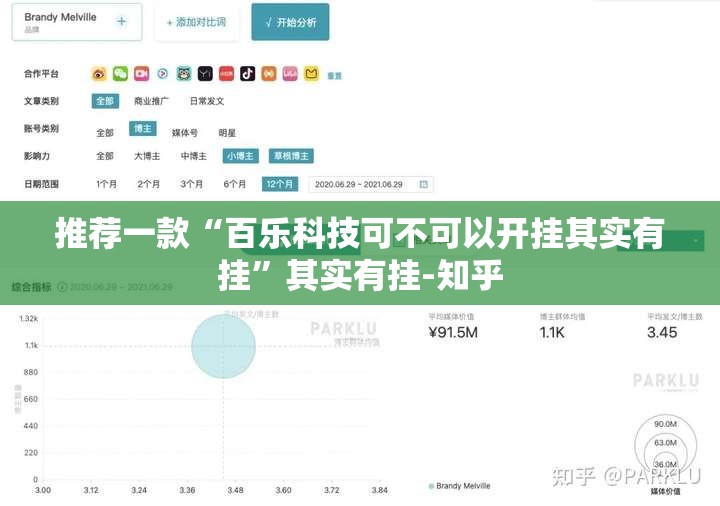
Task: Select the yellow platform icon at row end
Action: (311, 74)
